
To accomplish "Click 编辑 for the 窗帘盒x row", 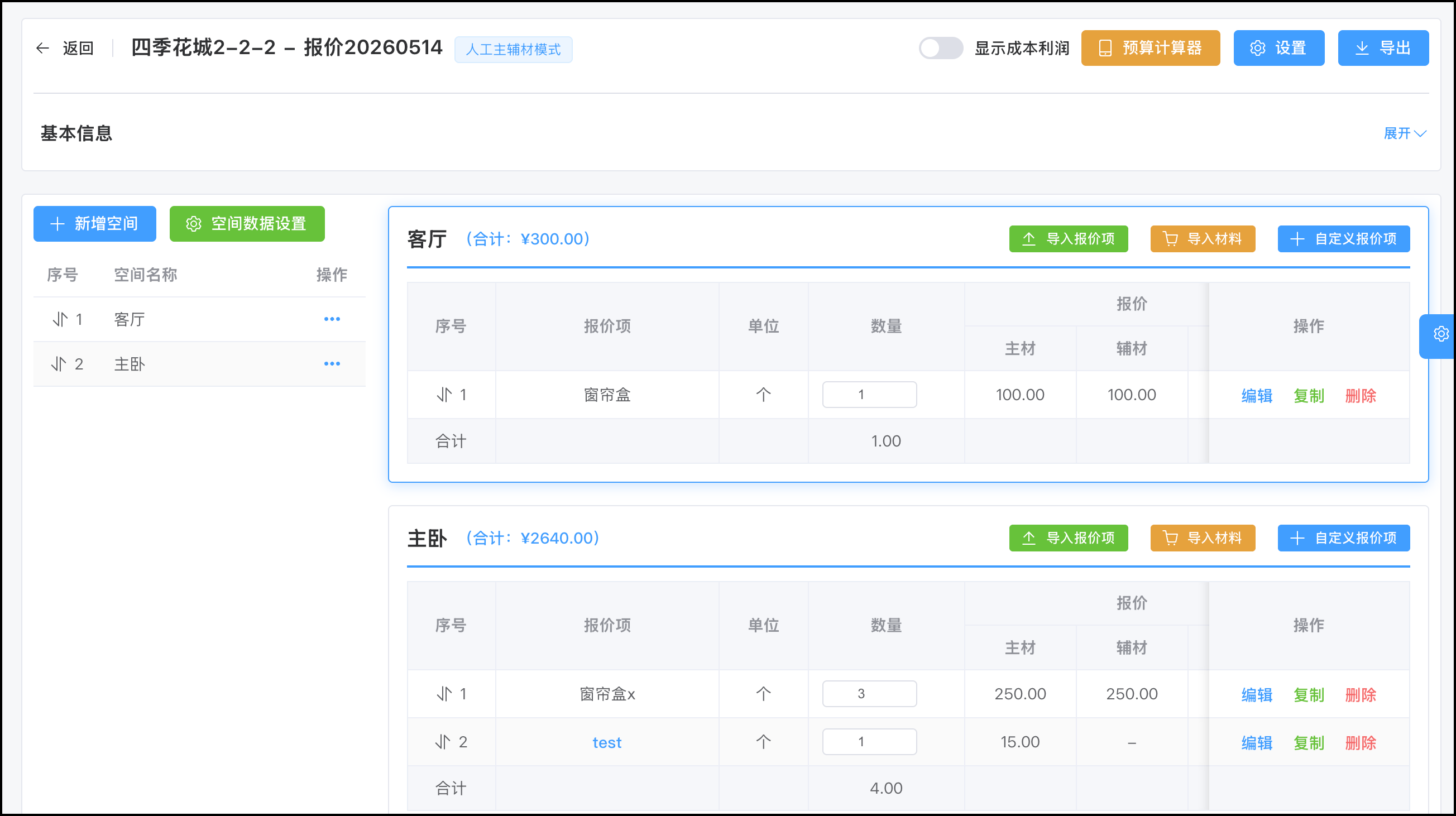I will coord(1257,694).
